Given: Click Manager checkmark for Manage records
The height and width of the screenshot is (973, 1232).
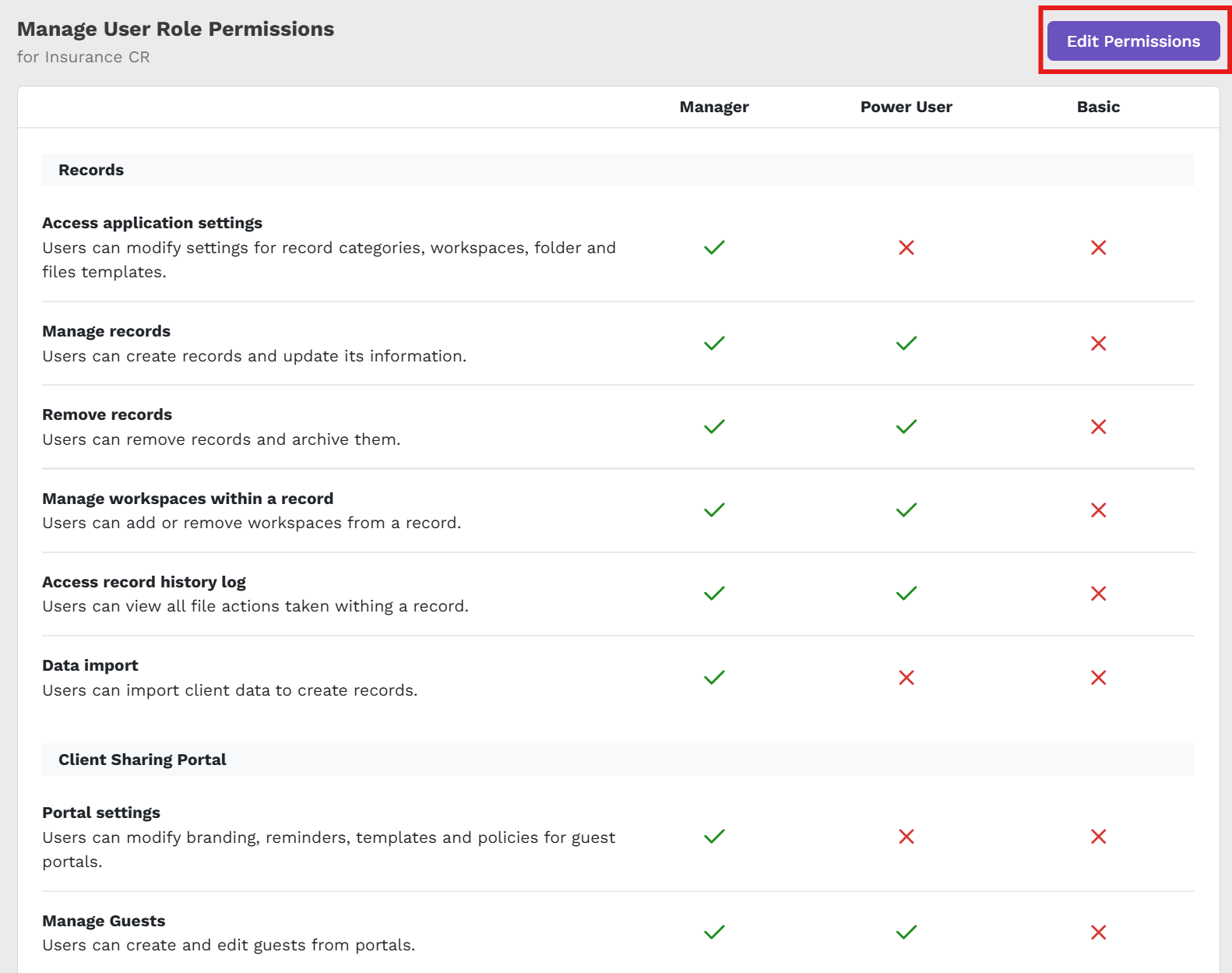Looking at the screenshot, I should point(714,344).
